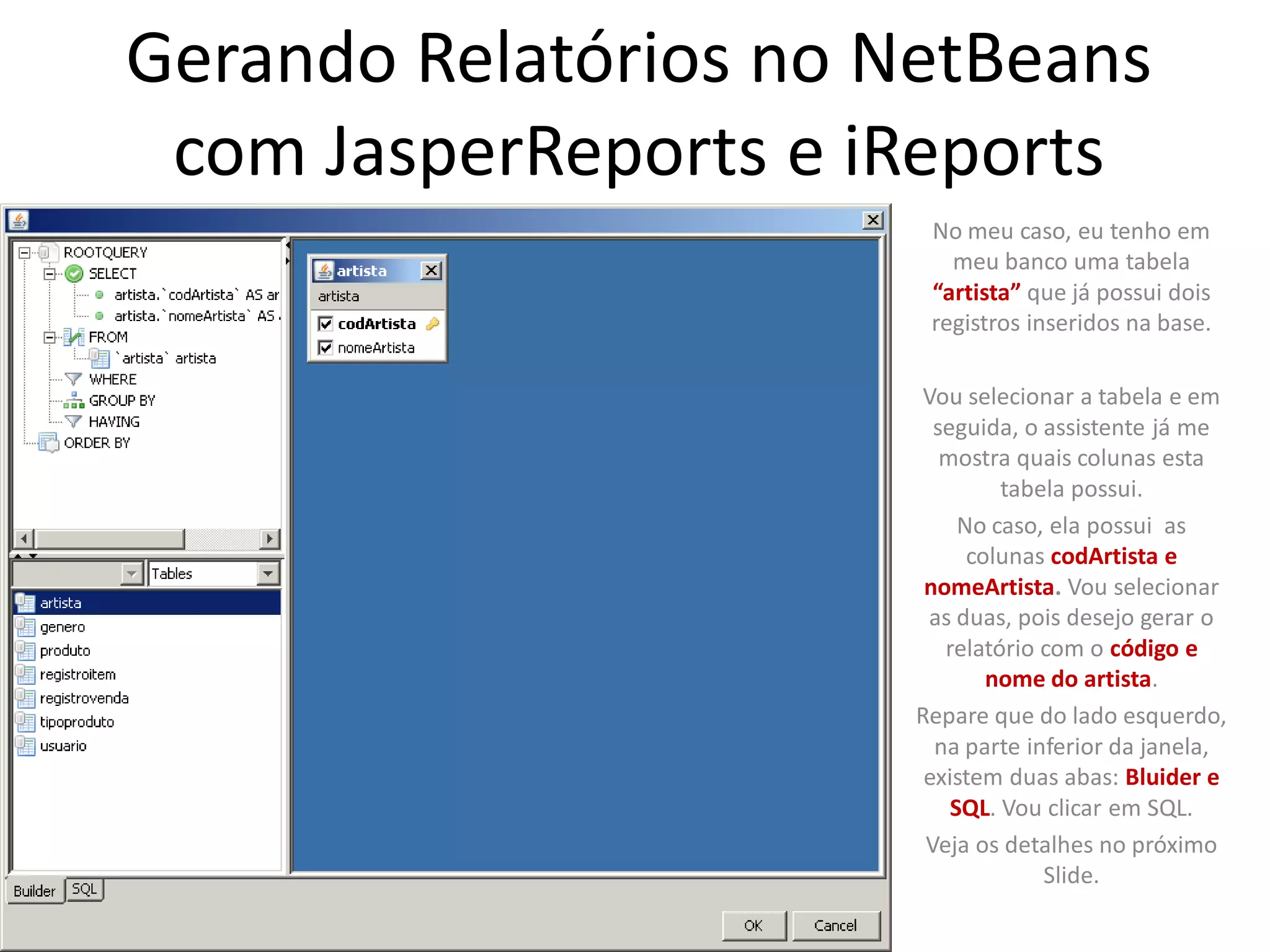The height and width of the screenshot is (952, 1270).
Task: Close the artista table box
Action: 431,270
